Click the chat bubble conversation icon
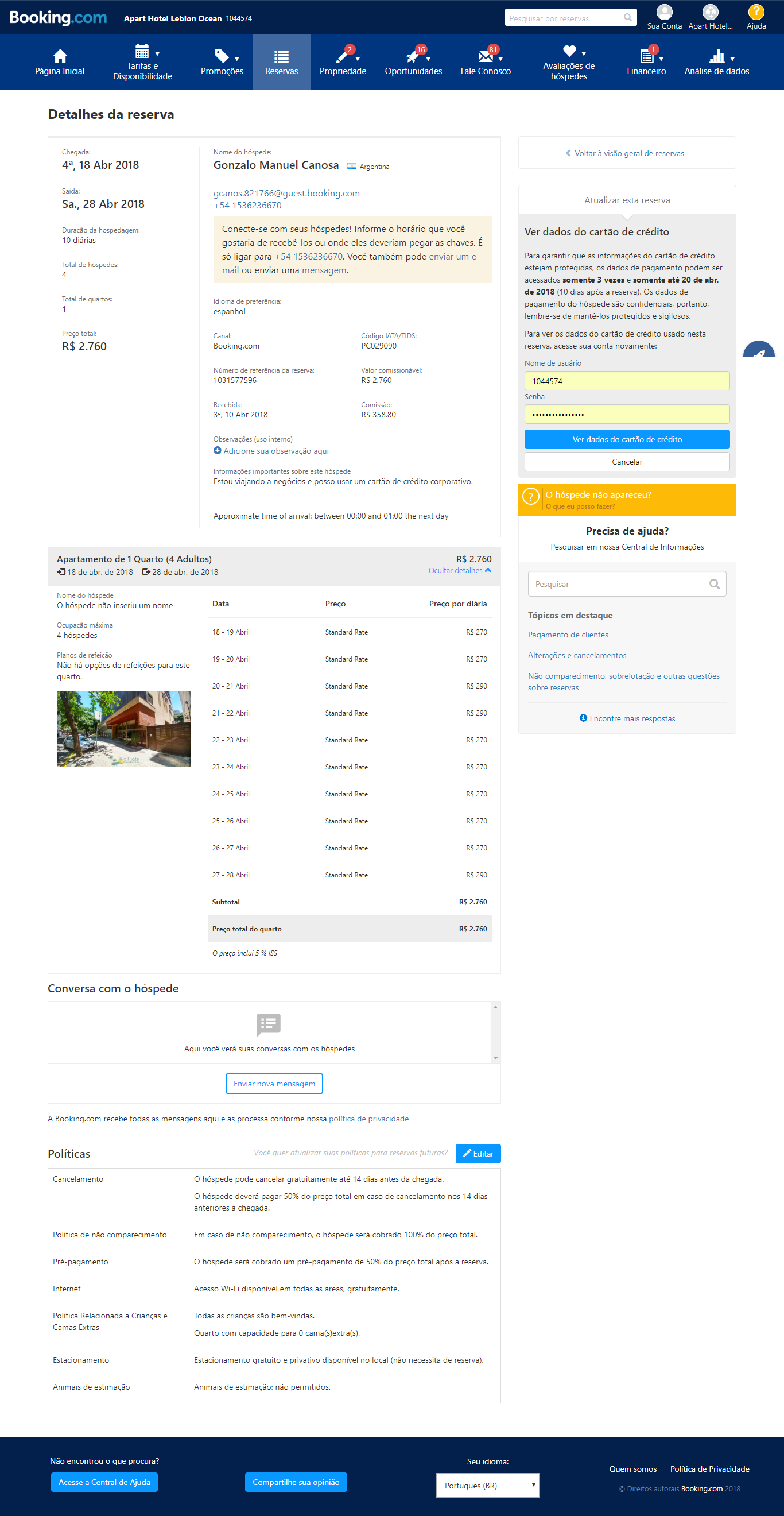Viewport: 784px width, 1516px height. 269,1024
